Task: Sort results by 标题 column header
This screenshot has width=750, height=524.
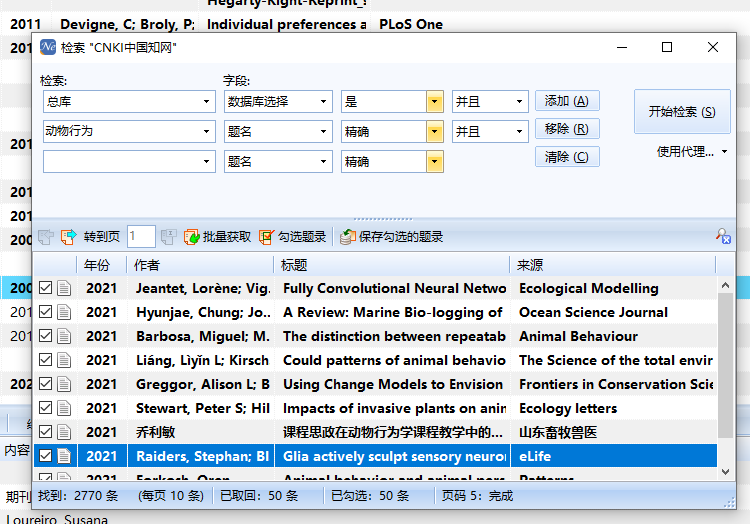Action: tap(392, 265)
